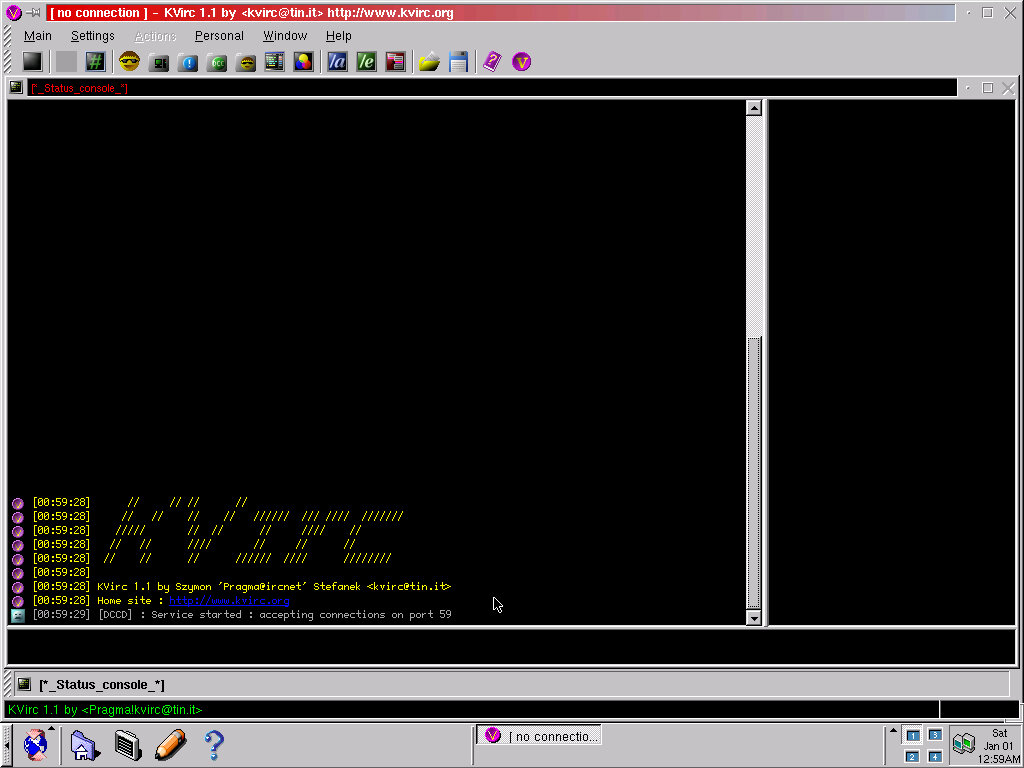Select the 'occ' toolbar icon
The width and height of the screenshot is (1024, 768).
click(218, 61)
